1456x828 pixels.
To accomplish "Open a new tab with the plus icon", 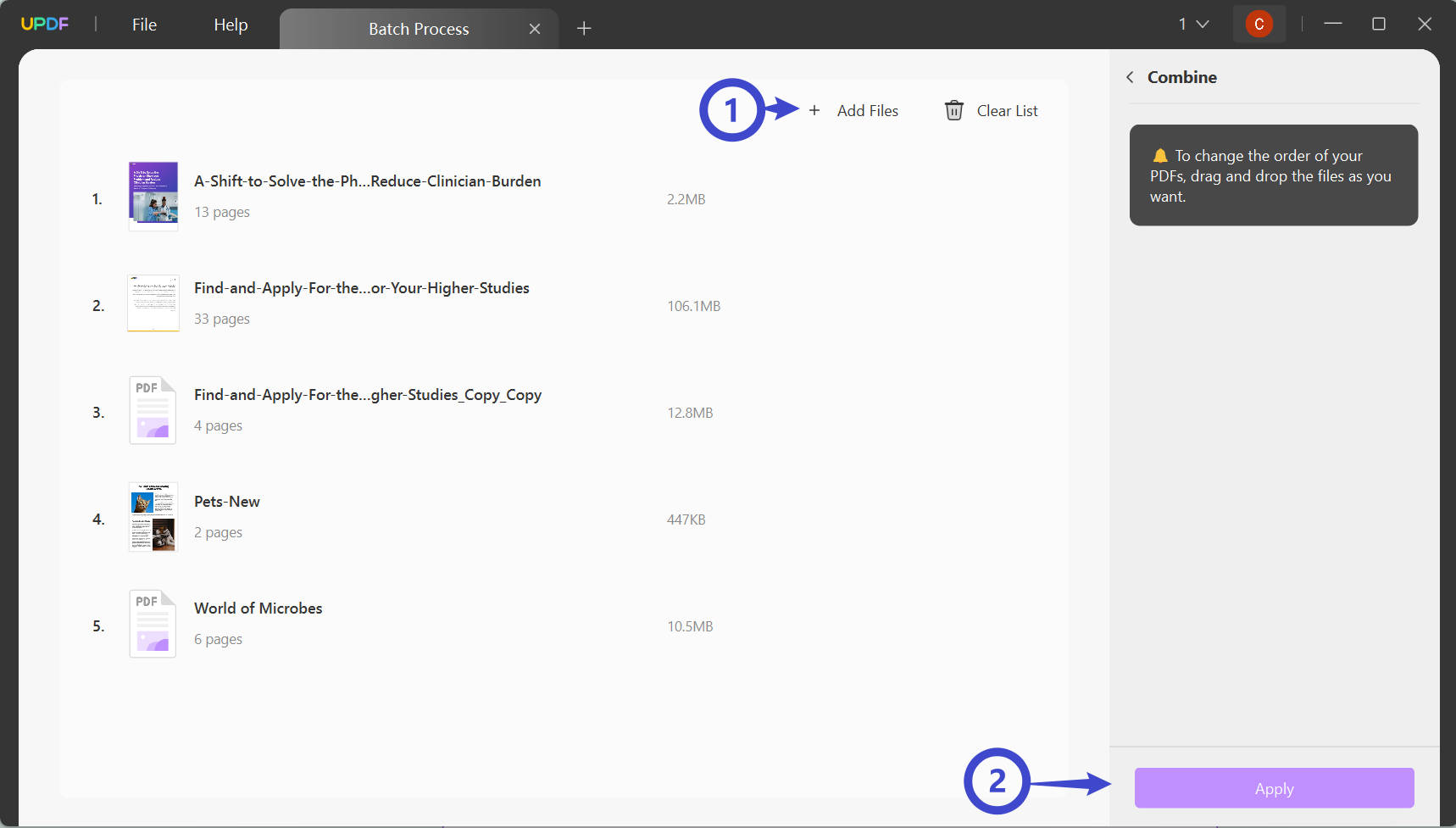I will point(584,28).
